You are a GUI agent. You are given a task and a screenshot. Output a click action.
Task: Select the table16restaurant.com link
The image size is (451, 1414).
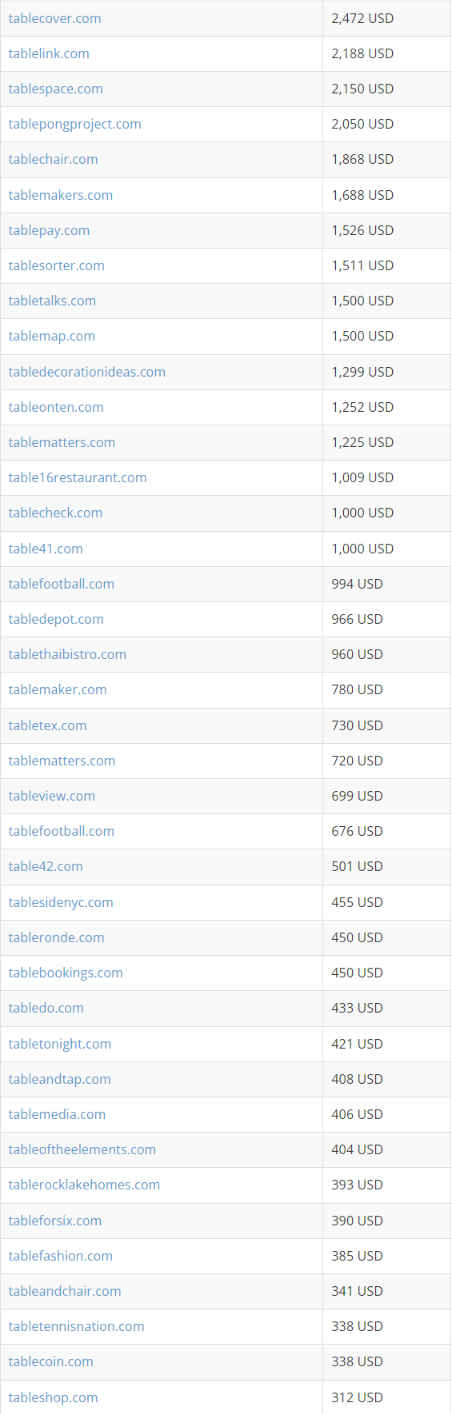(x=77, y=477)
